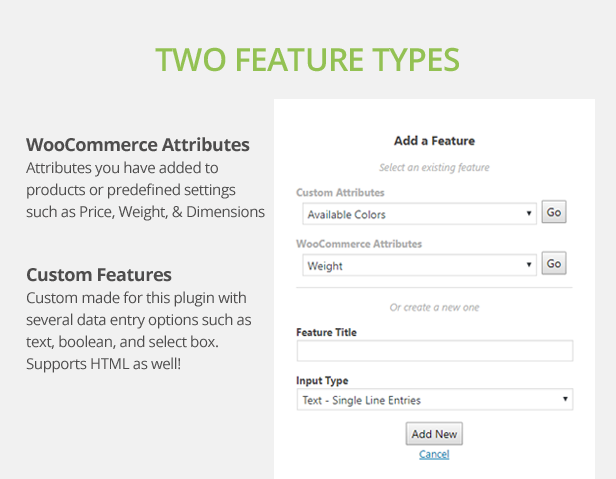Click the 'Or create a new one' text
The image size is (616, 479).
coord(434,307)
